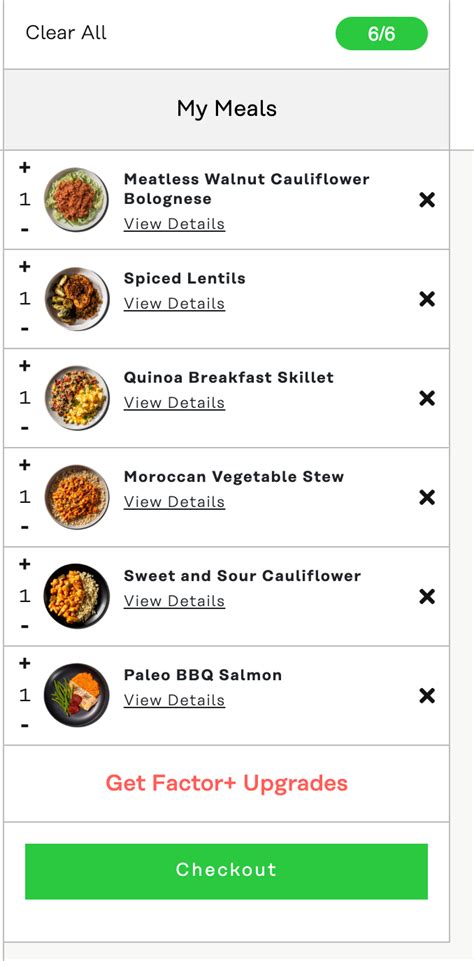Click the Quinoa Breakfast Skillet thumbnail
Screen dimensions: 474x961
(x=77, y=398)
